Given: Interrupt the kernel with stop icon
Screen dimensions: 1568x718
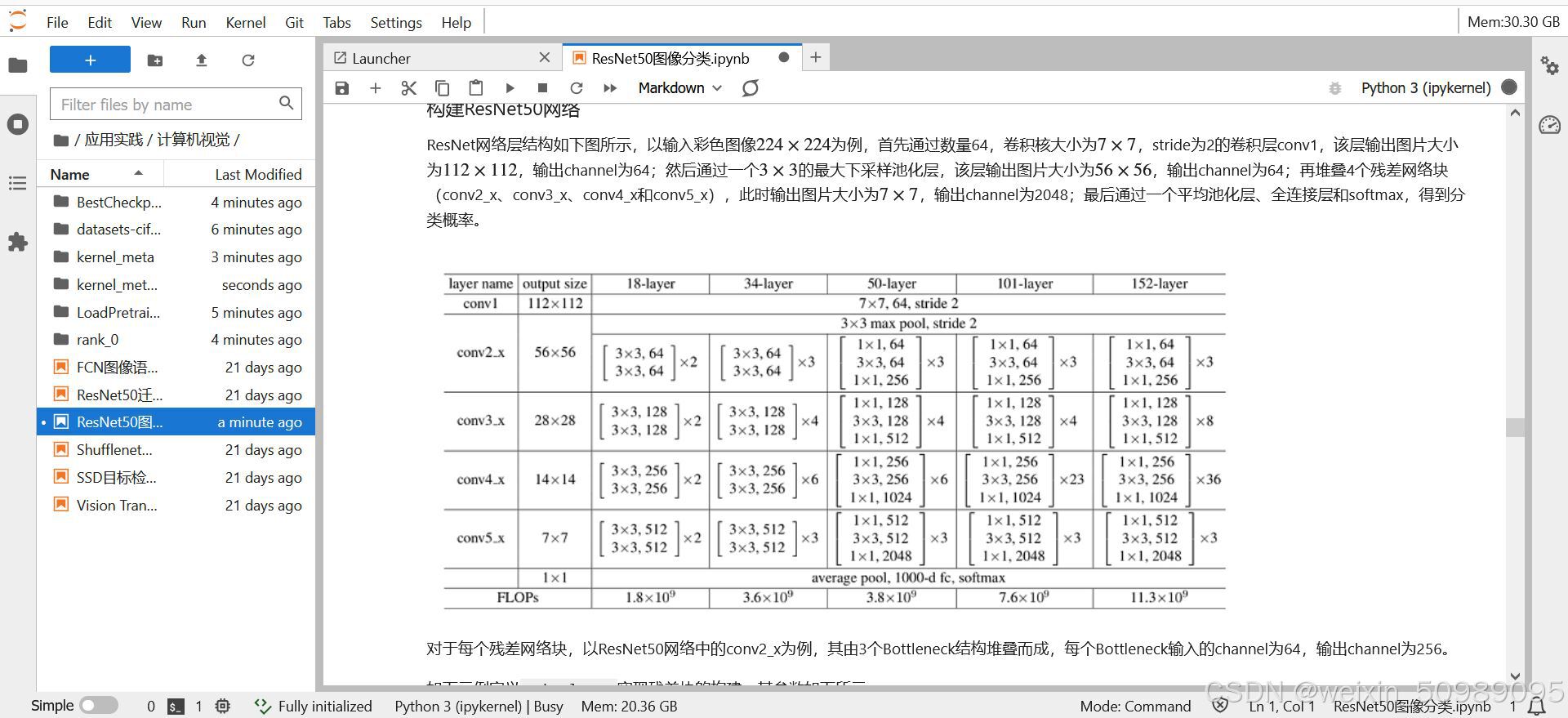Looking at the screenshot, I should tap(542, 87).
